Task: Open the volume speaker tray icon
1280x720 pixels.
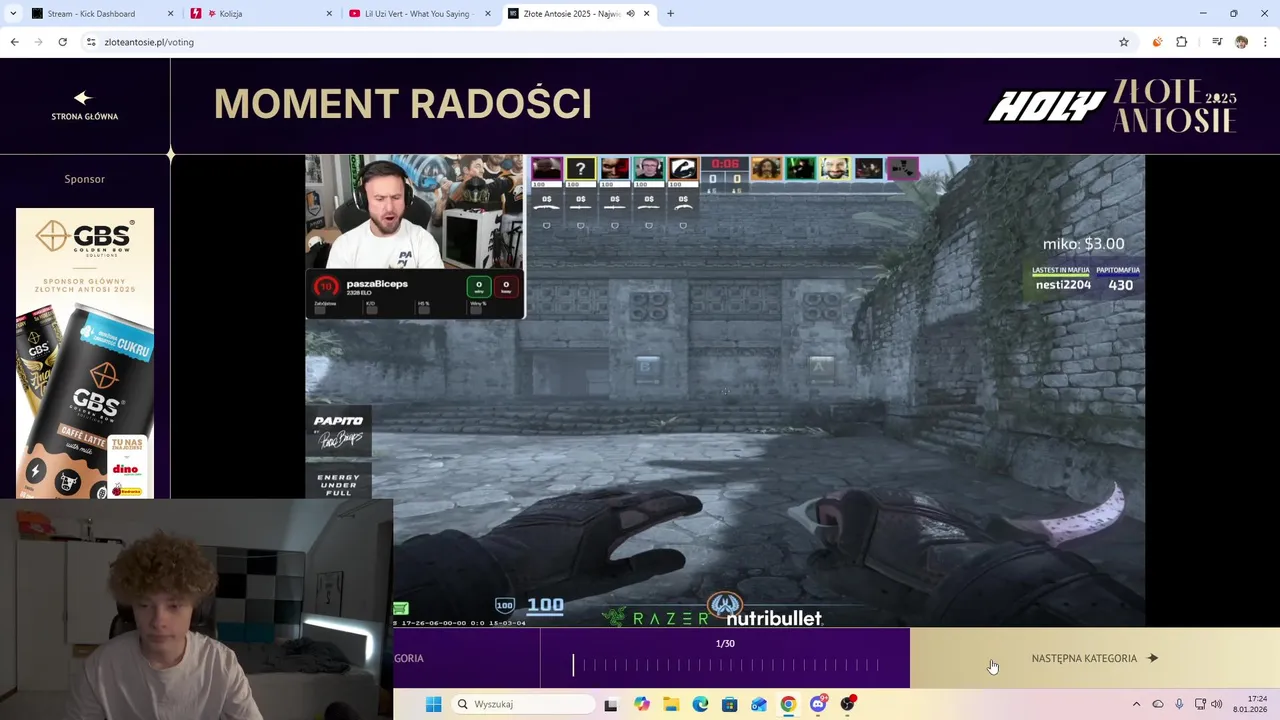Action: (1217, 704)
